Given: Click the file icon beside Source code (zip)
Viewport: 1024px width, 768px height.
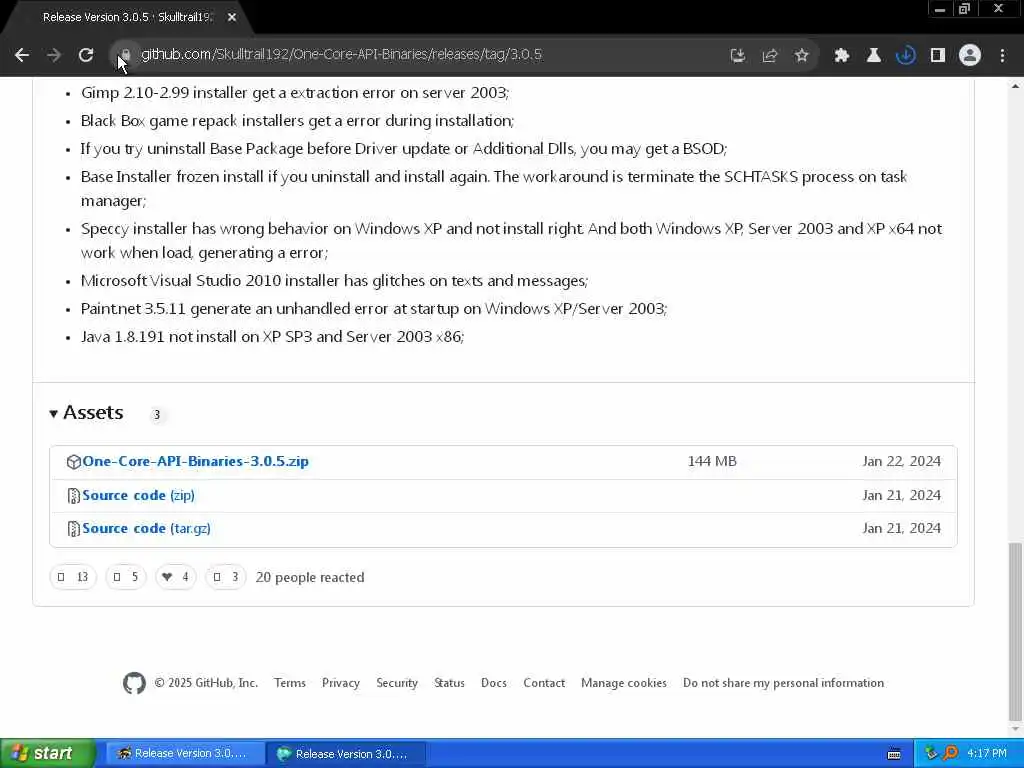Looking at the screenshot, I should pyautogui.click(x=73, y=496).
